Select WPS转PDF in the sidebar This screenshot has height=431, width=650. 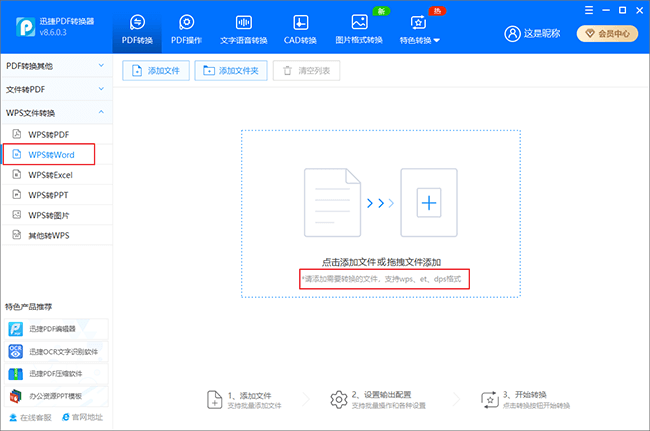click(x=57, y=135)
